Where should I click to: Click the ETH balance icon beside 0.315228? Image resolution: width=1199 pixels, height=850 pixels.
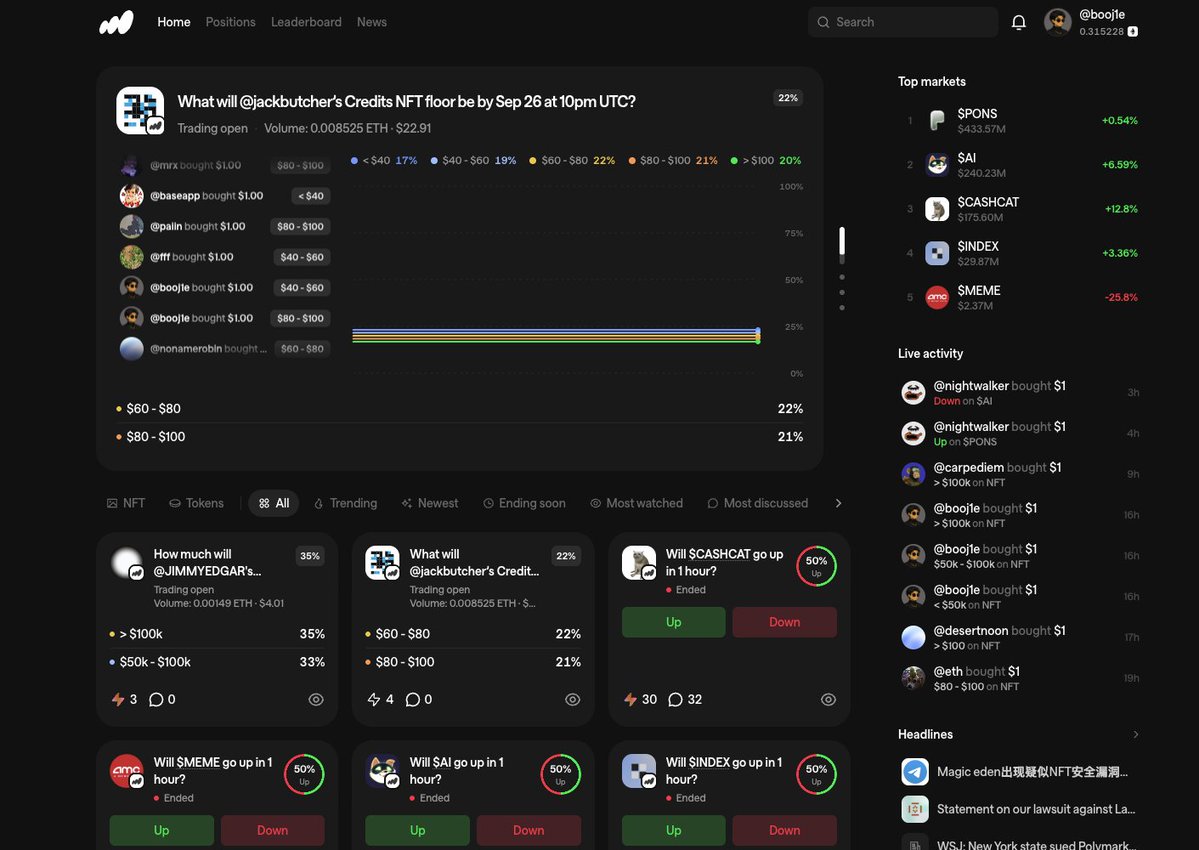(1132, 31)
